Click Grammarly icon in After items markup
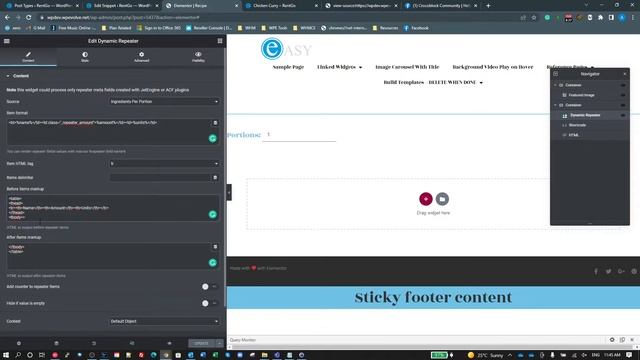Screen dimensions: 640x360 click(x=213, y=262)
